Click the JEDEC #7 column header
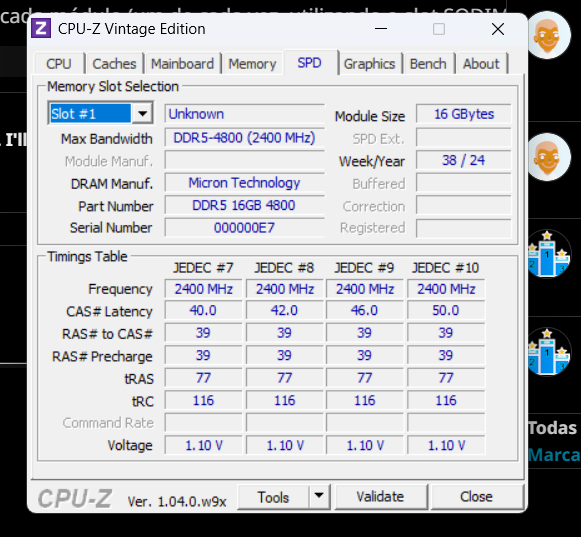The image size is (581, 537). [x=203, y=268]
